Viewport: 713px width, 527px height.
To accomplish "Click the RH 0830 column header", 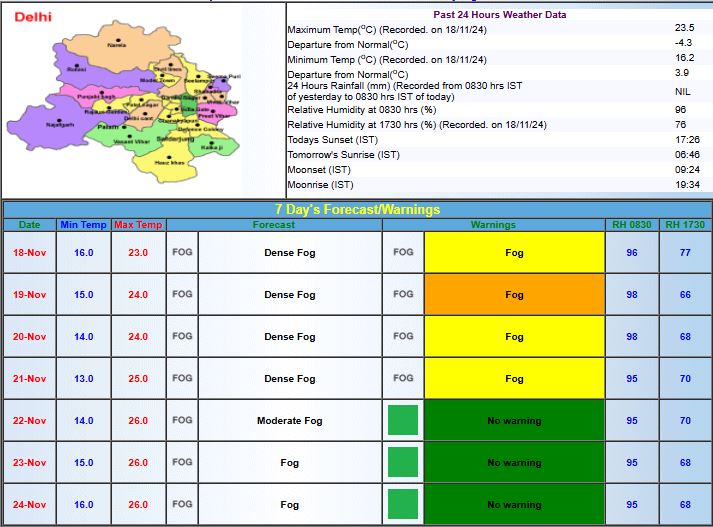I will pos(632,225).
